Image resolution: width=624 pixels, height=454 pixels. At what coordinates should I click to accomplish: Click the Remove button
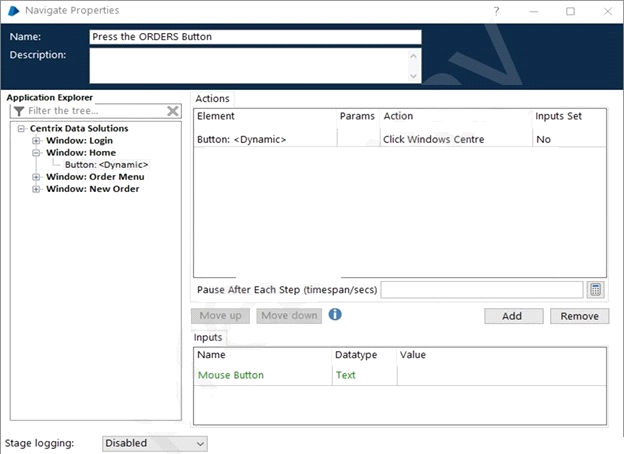click(579, 316)
